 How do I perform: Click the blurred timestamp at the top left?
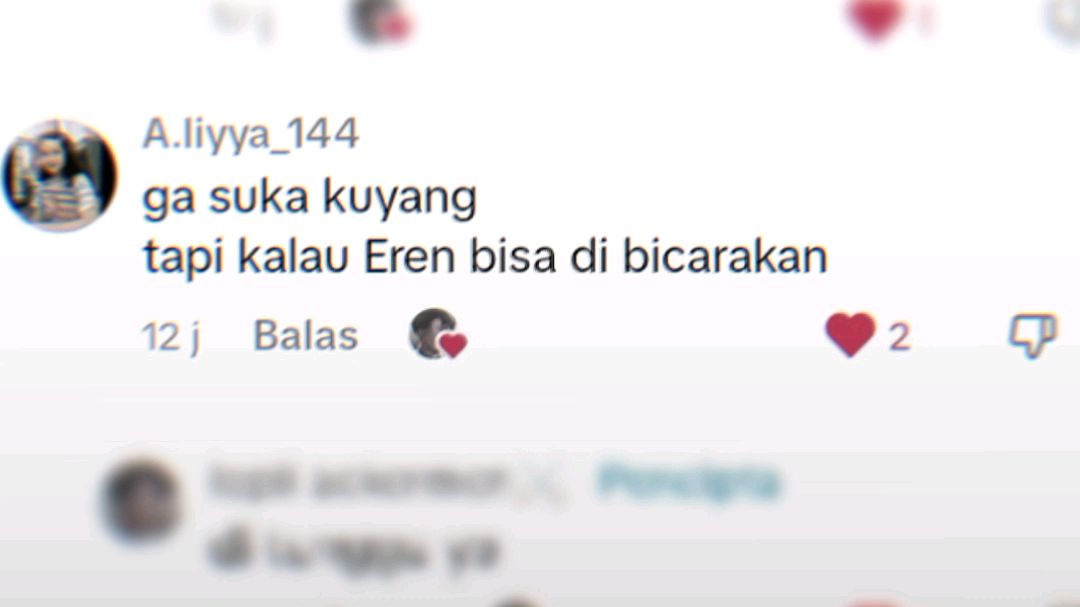coord(243,19)
